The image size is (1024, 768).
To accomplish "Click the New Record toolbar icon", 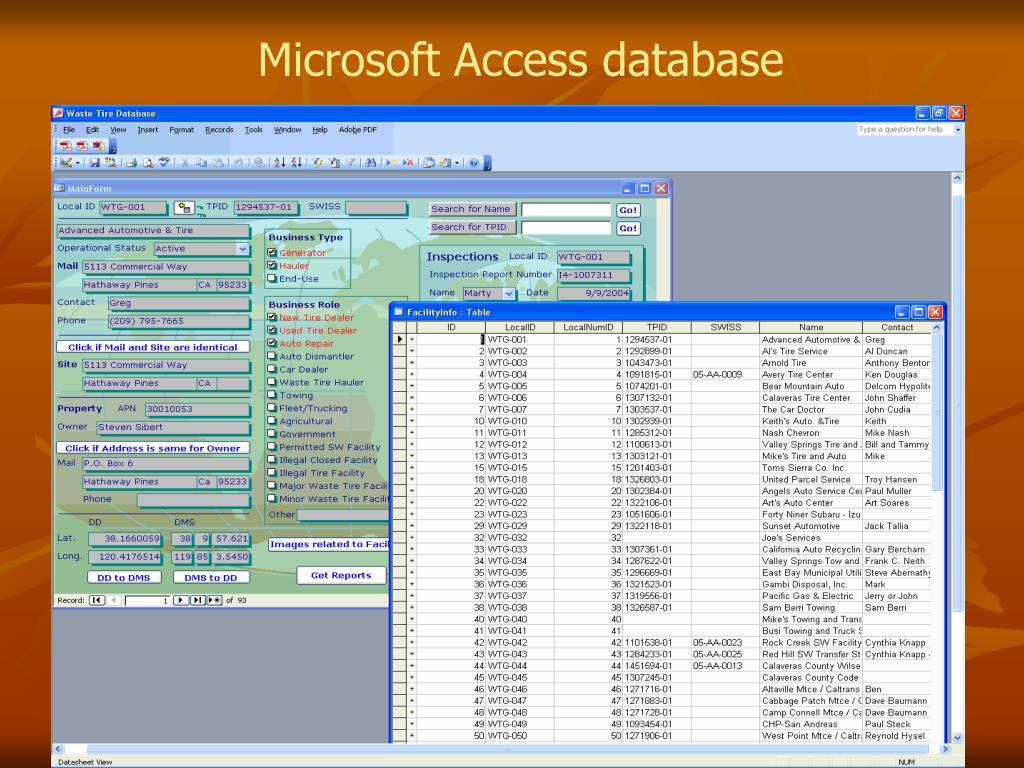I will 391,163.
